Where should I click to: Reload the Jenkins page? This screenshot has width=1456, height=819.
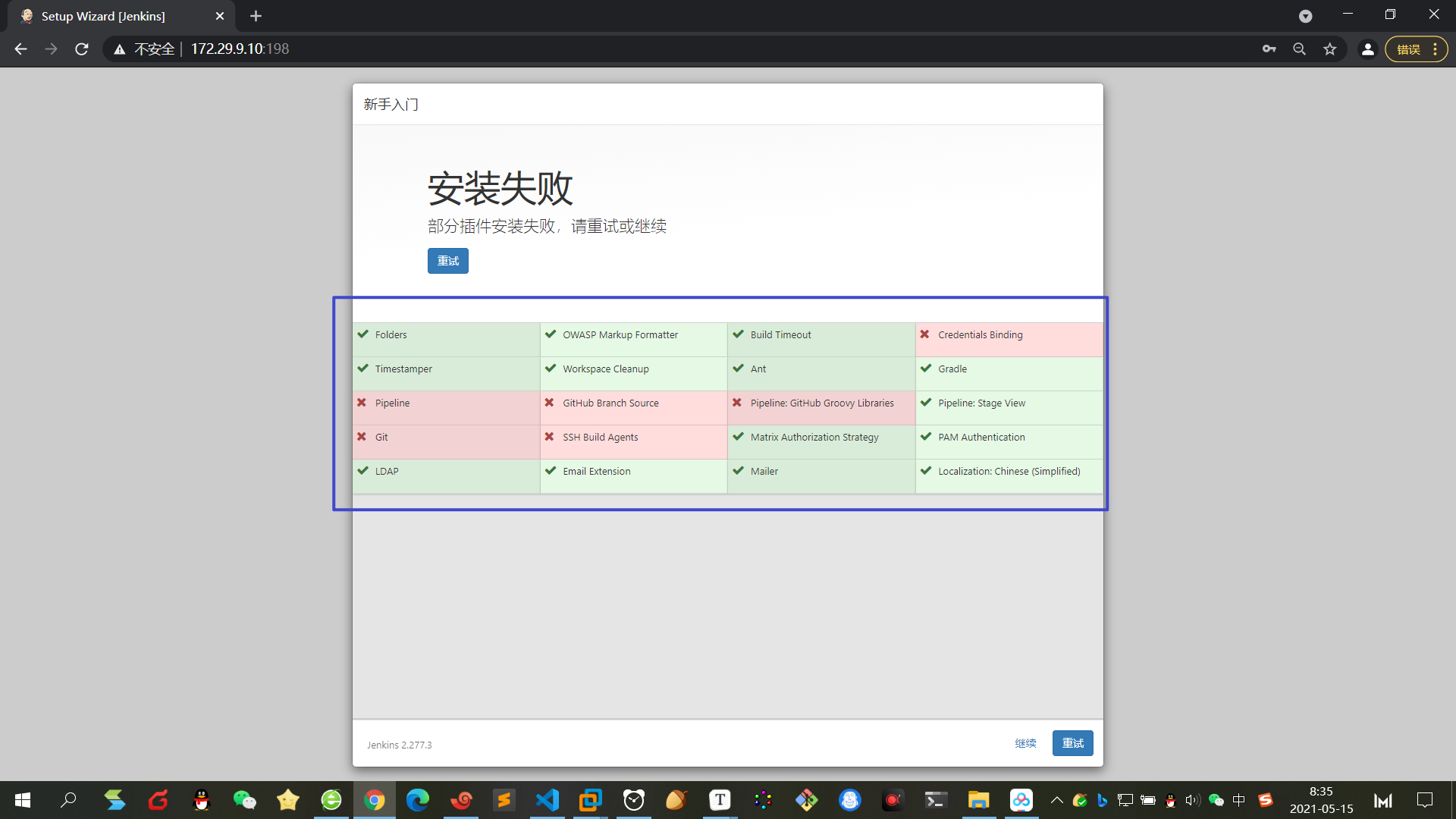pyautogui.click(x=82, y=49)
